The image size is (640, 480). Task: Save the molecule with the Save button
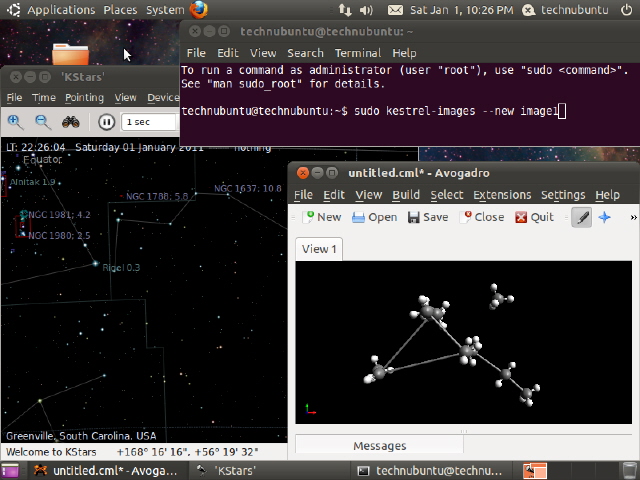click(427, 217)
